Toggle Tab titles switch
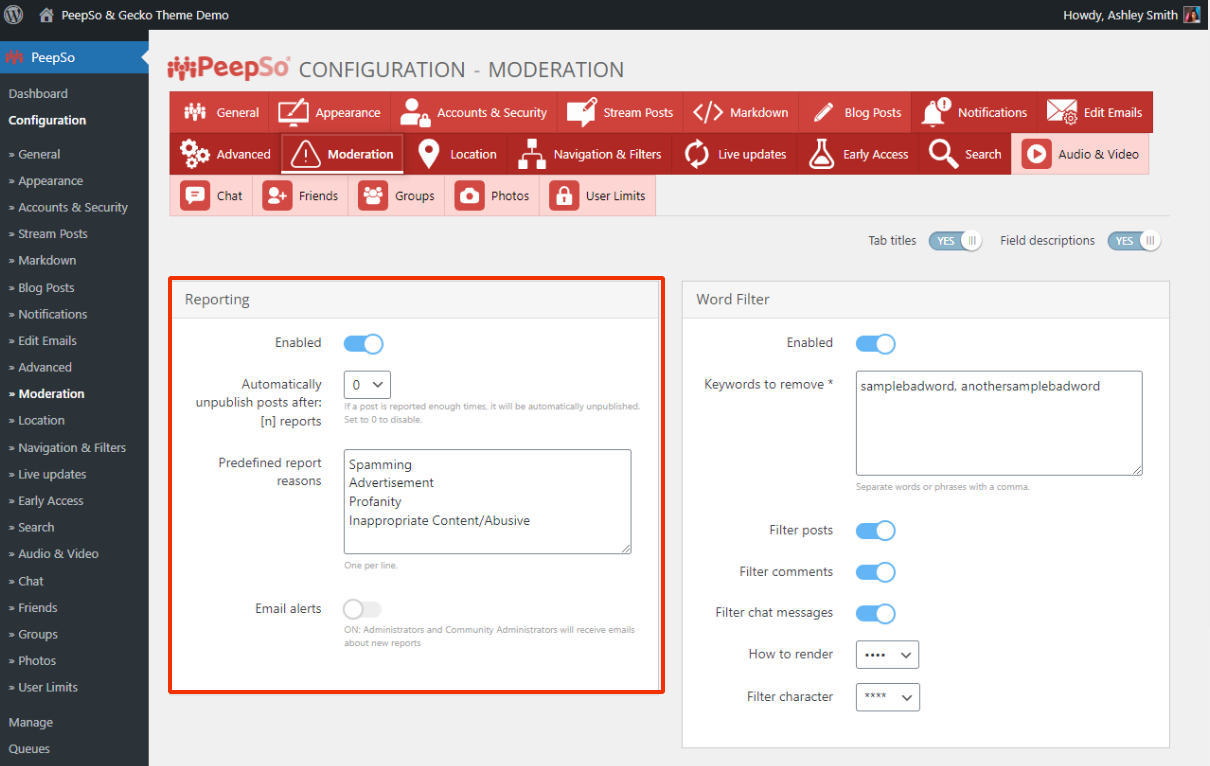This screenshot has width=1210, height=766. point(955,241)
